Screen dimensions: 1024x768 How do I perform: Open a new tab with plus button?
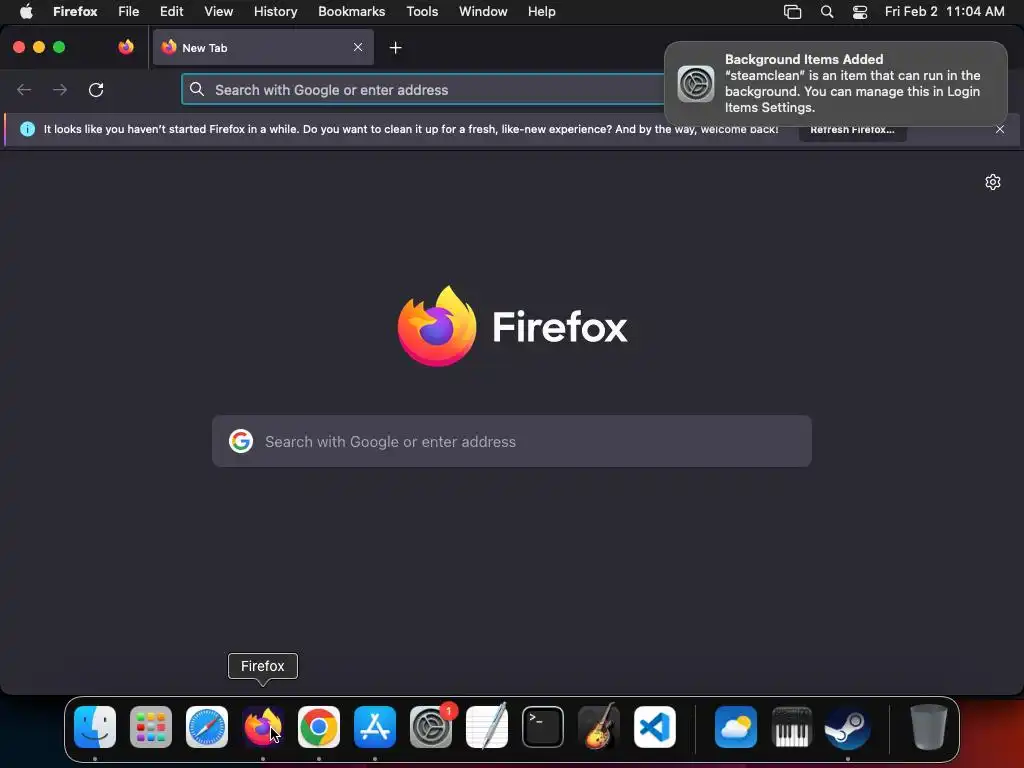click(395, 48)
